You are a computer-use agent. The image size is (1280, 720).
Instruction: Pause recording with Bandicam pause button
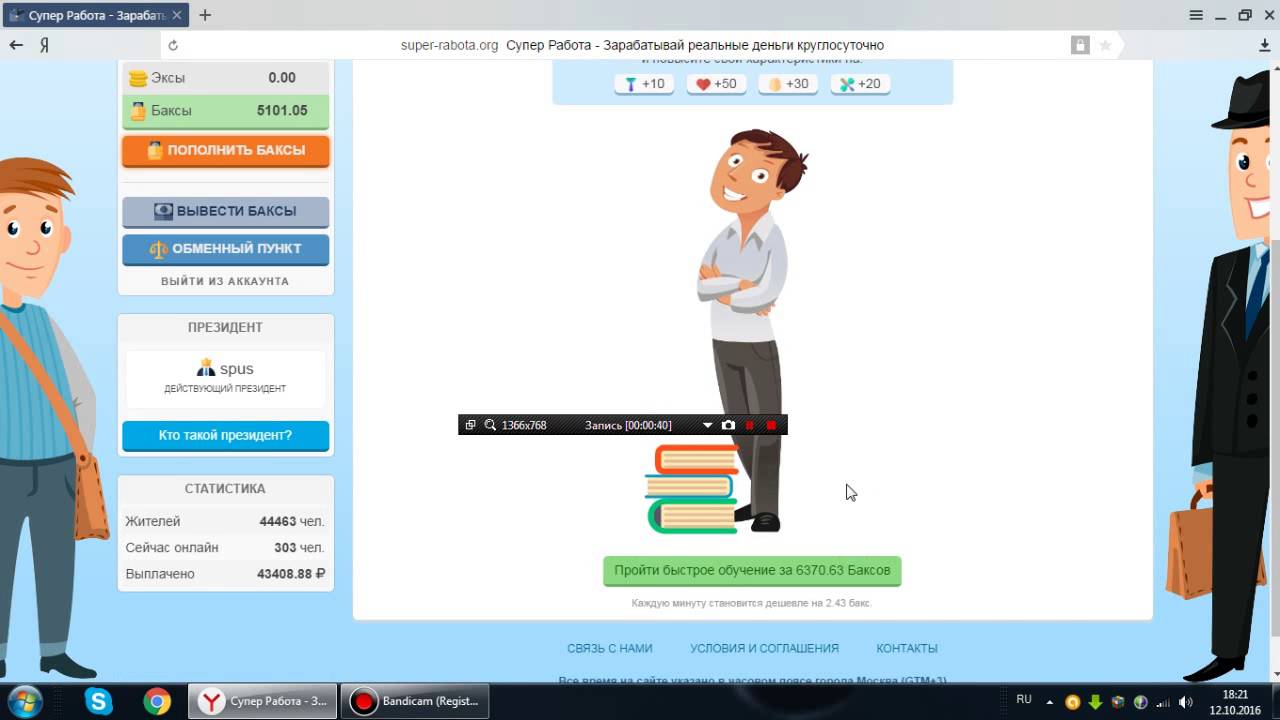click(750, 425)
